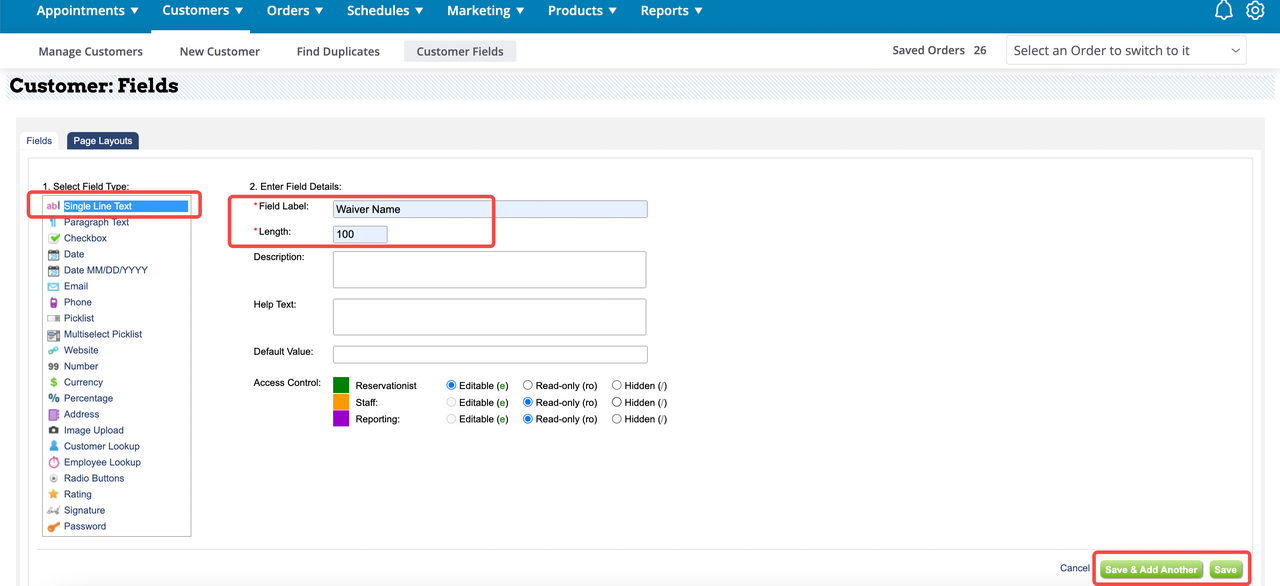This screenshot has width=1280, height=586.
Task: Choose the Address field icon
Action: coord(54,414)
